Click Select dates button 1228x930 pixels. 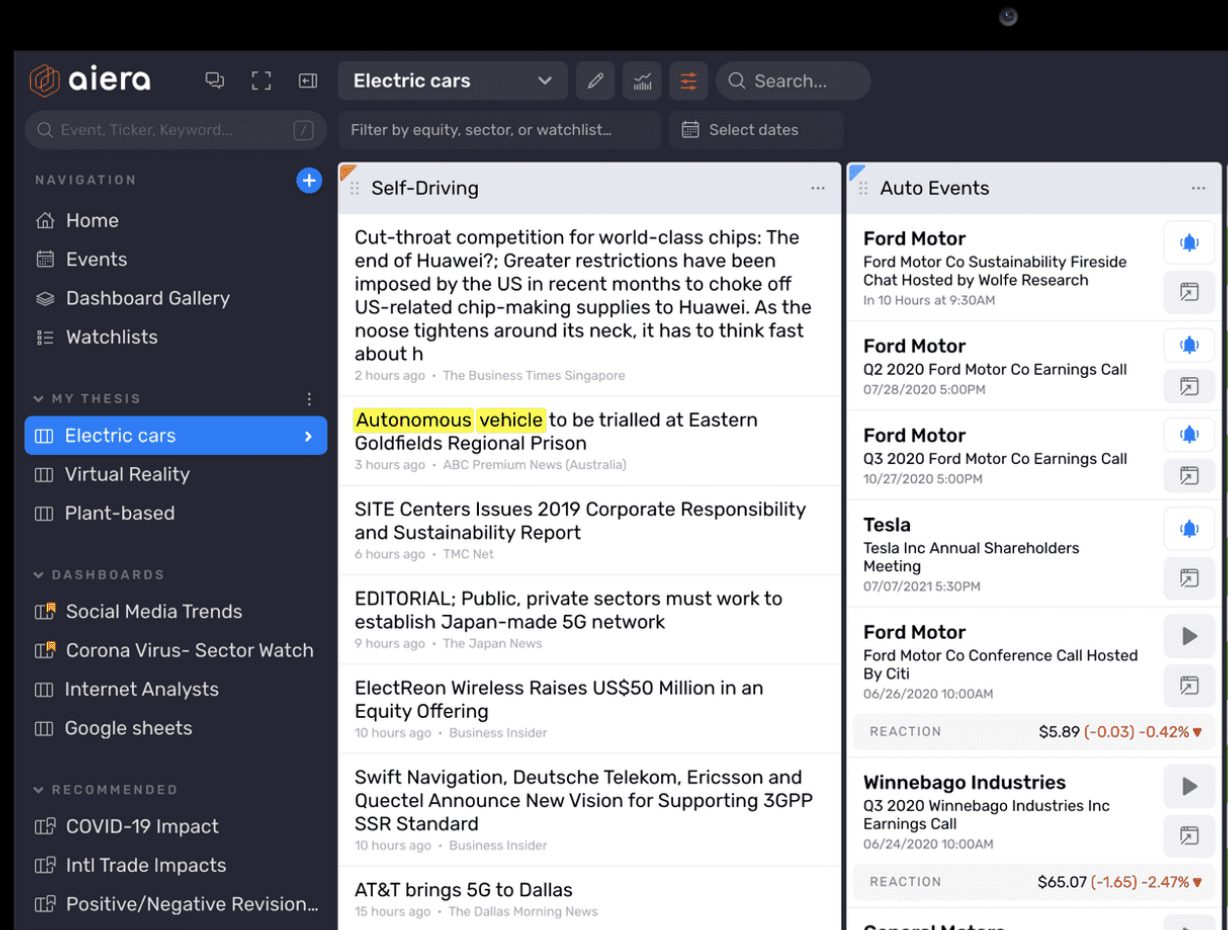[755, 130]
